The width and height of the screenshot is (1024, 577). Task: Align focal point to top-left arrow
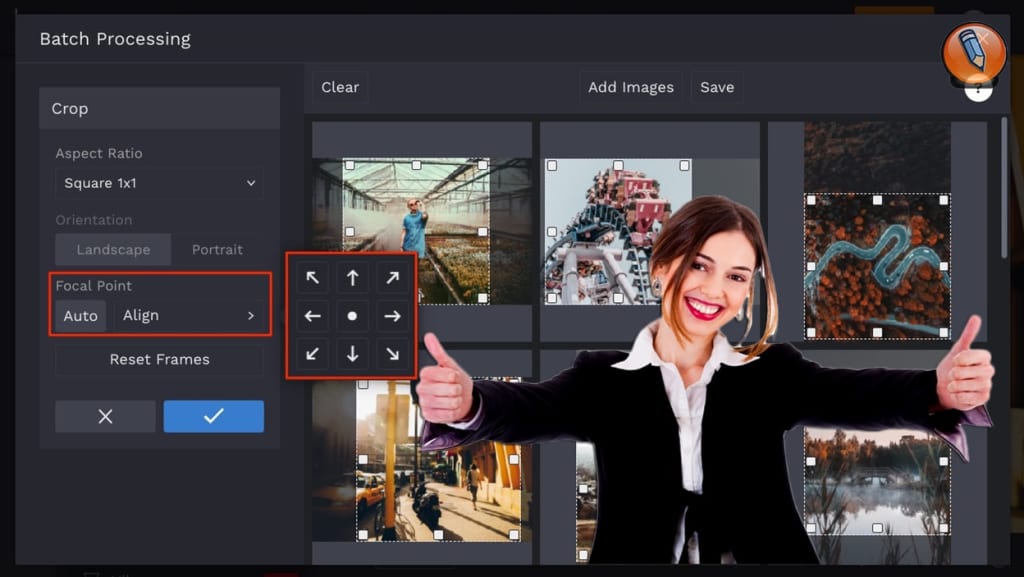click(313, 278)
